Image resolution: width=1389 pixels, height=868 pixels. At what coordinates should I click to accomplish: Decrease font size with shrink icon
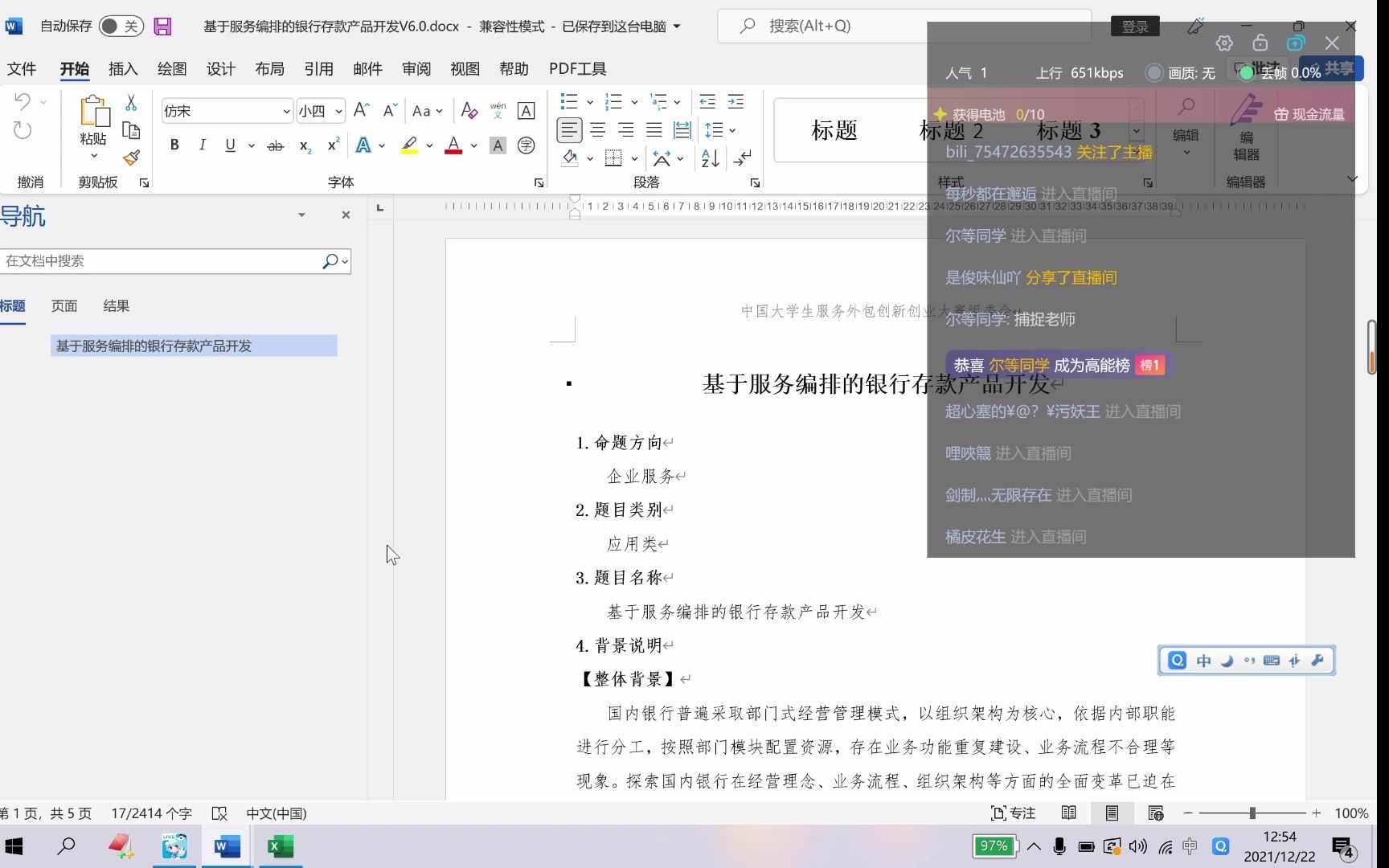[391, 110]
